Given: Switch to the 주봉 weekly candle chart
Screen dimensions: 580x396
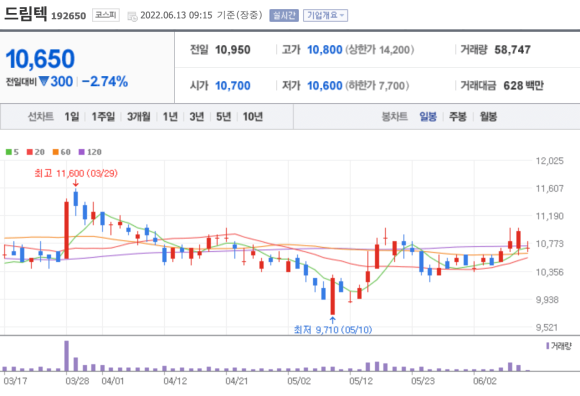Looking at the screenshot, I should point(458,117).
